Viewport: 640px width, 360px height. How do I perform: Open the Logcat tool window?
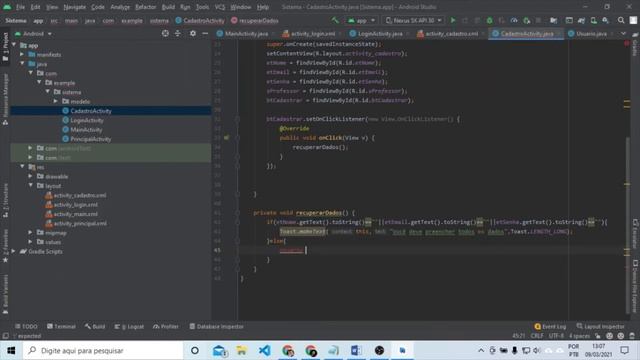129,326
